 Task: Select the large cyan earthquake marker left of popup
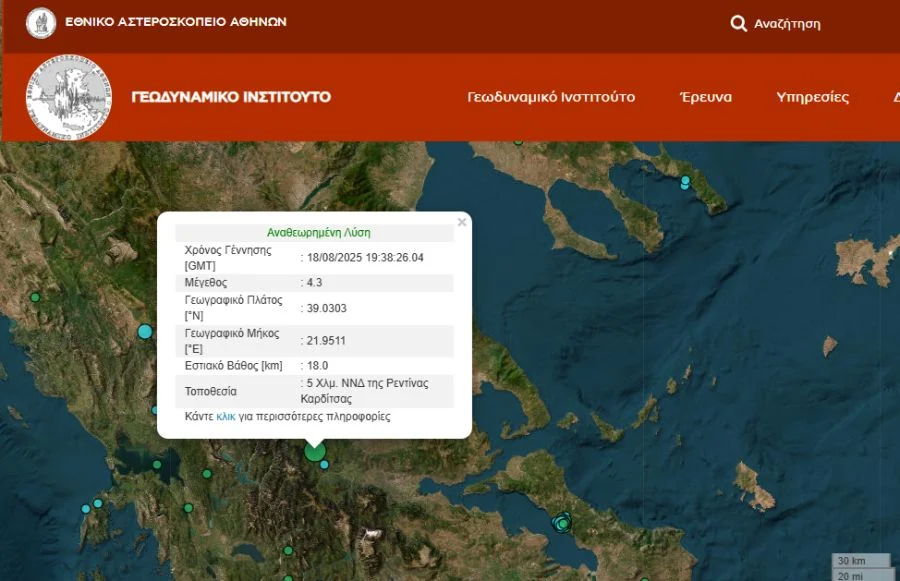[145, 331]
